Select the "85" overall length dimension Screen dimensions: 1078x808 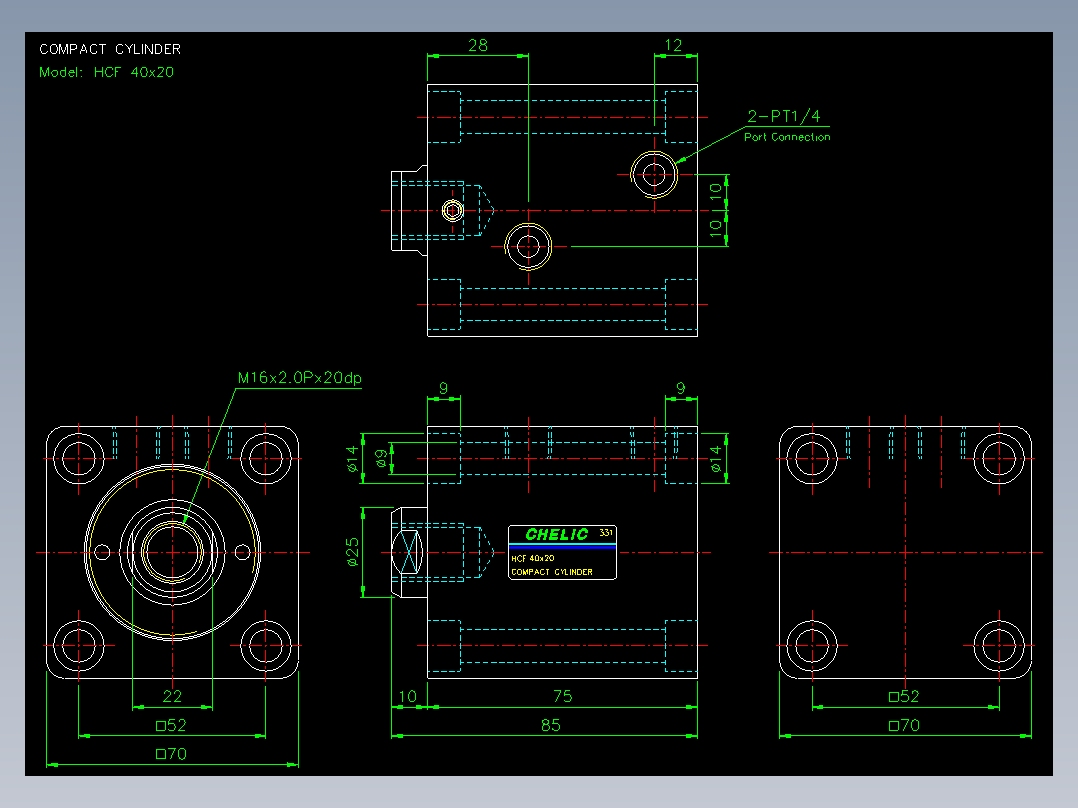551,725
